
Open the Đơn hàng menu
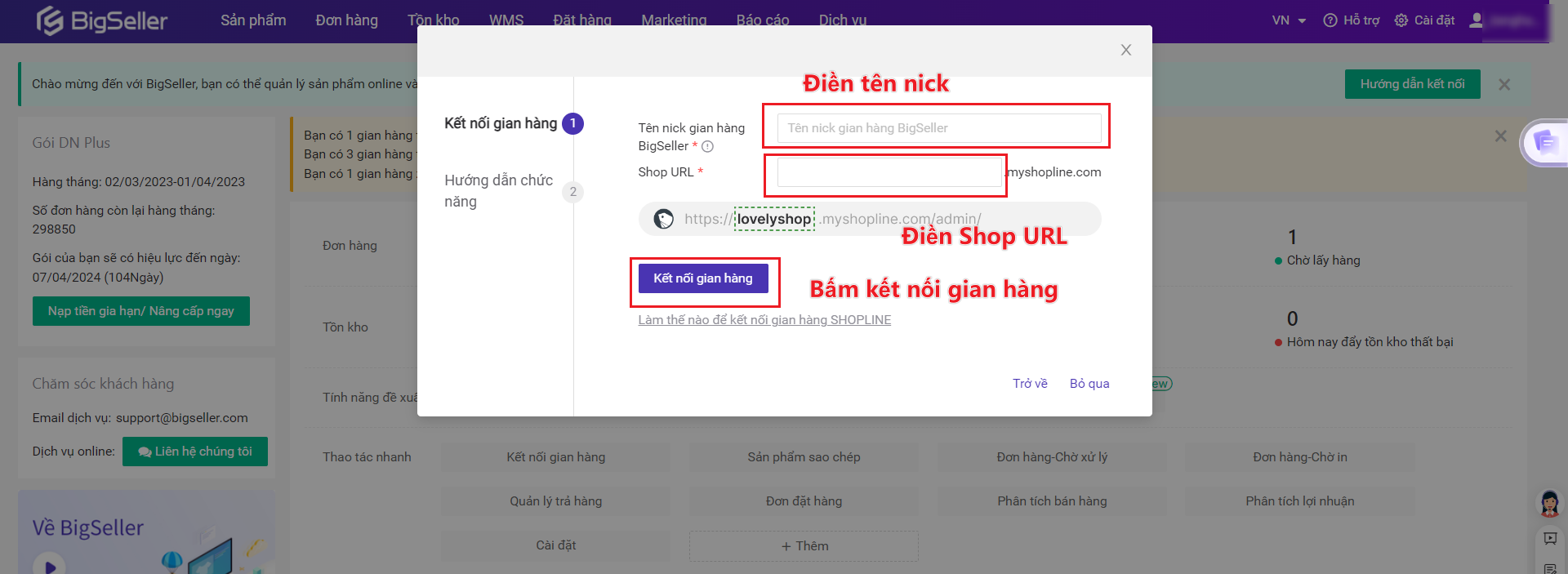click(346, 20)
